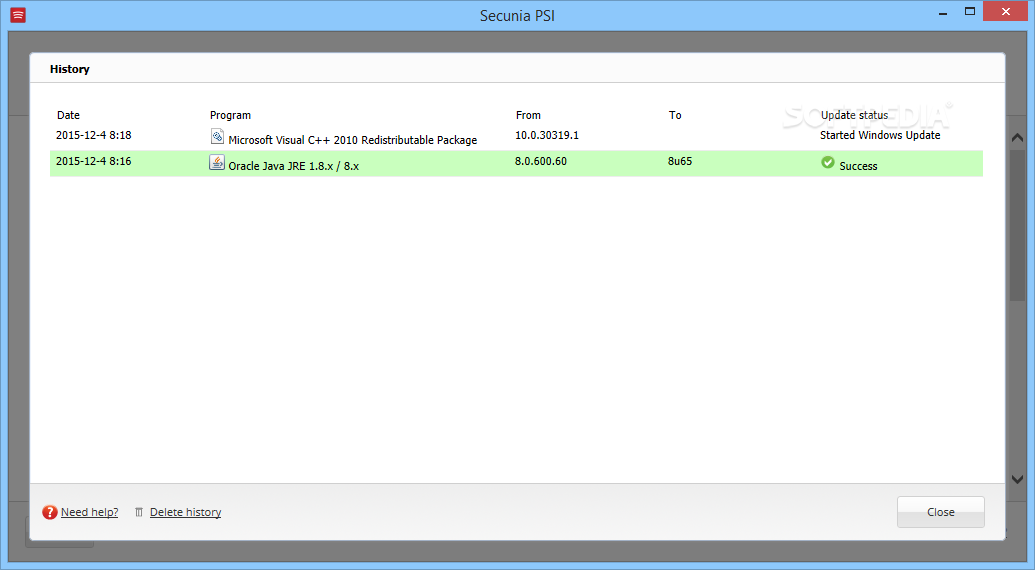Click the 8.0.600.60 version value

(x=541, y=161)
